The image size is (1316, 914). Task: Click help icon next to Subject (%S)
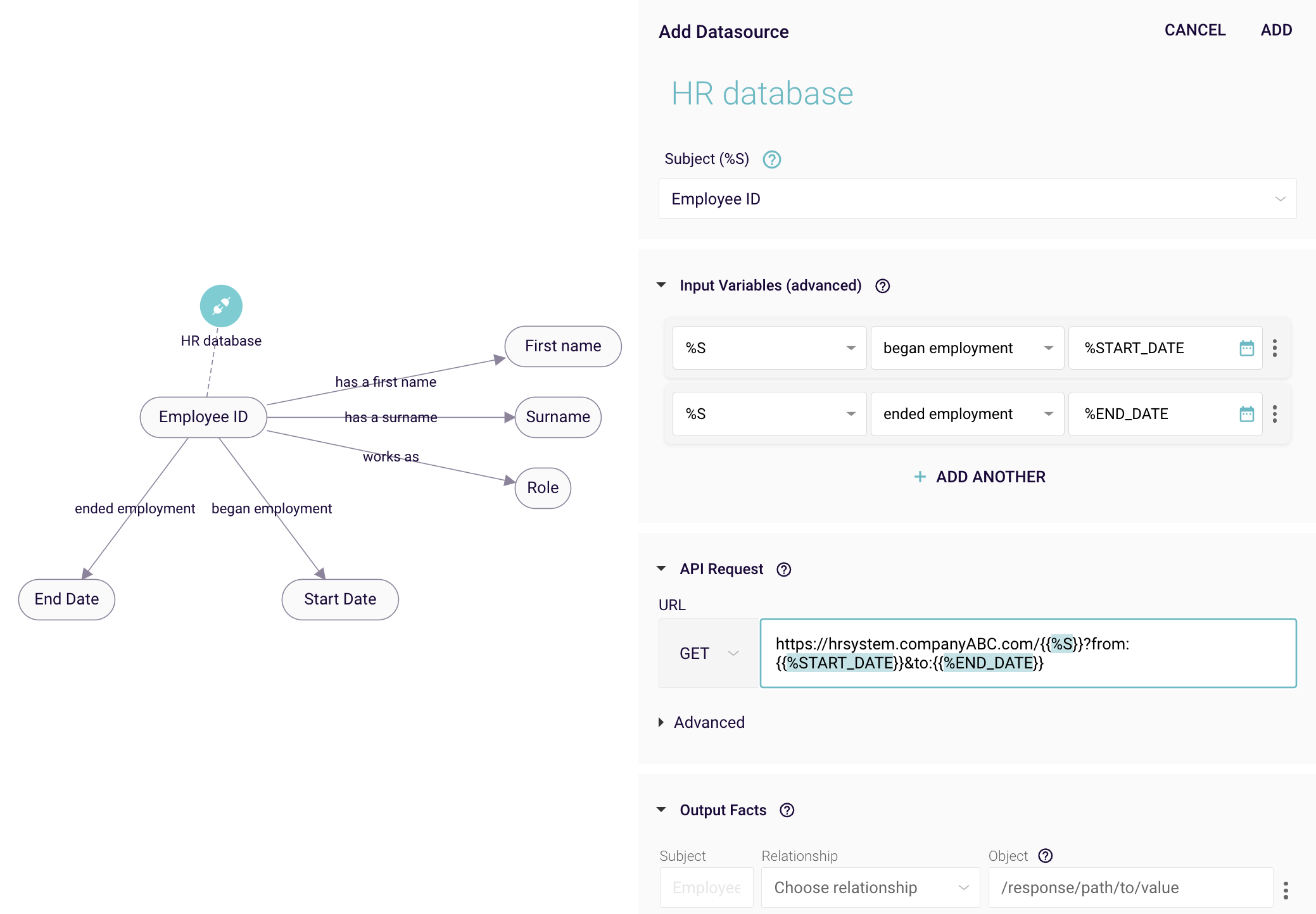771,160
